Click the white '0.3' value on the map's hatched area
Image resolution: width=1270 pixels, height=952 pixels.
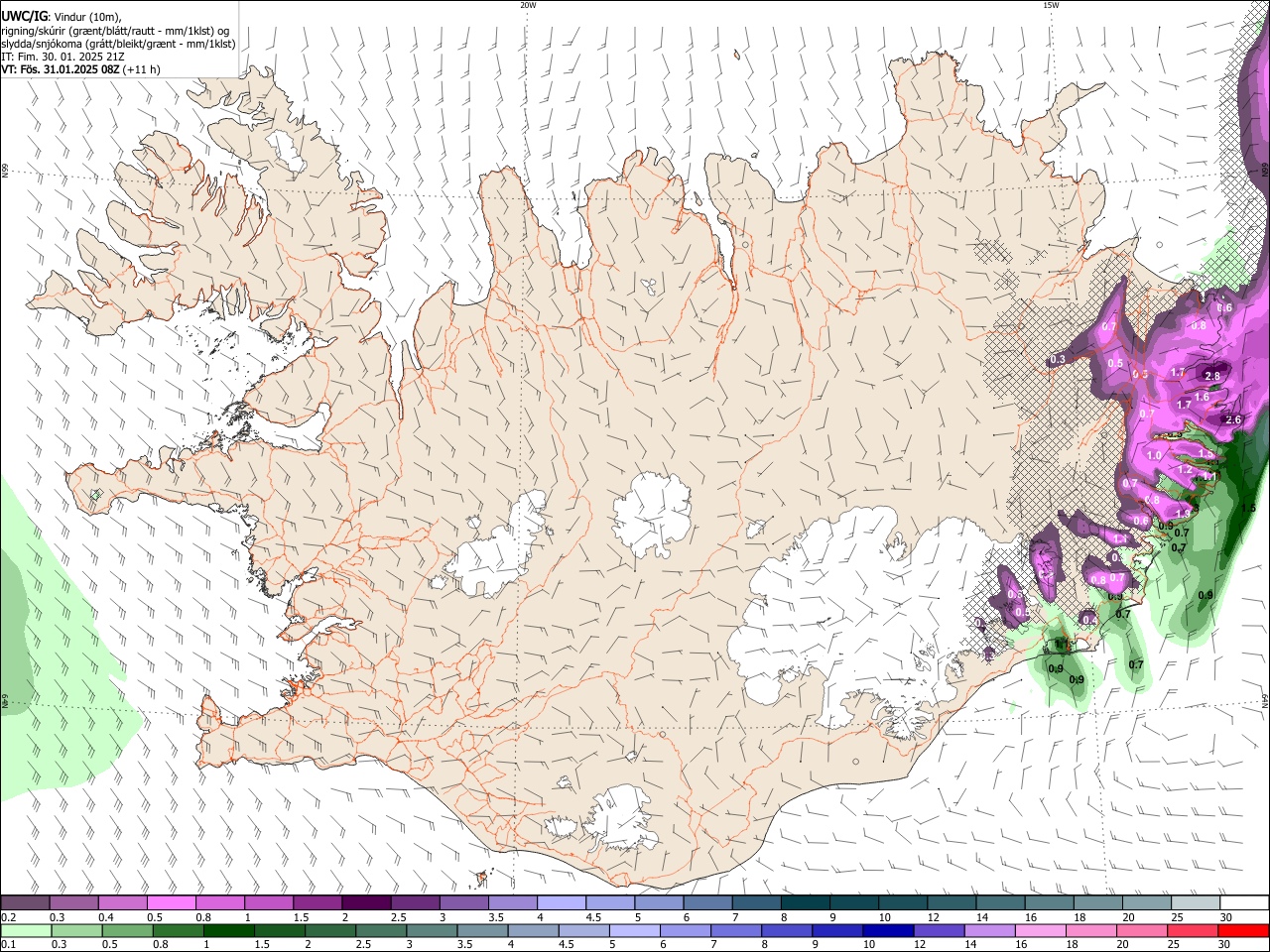pos(1058,360)
